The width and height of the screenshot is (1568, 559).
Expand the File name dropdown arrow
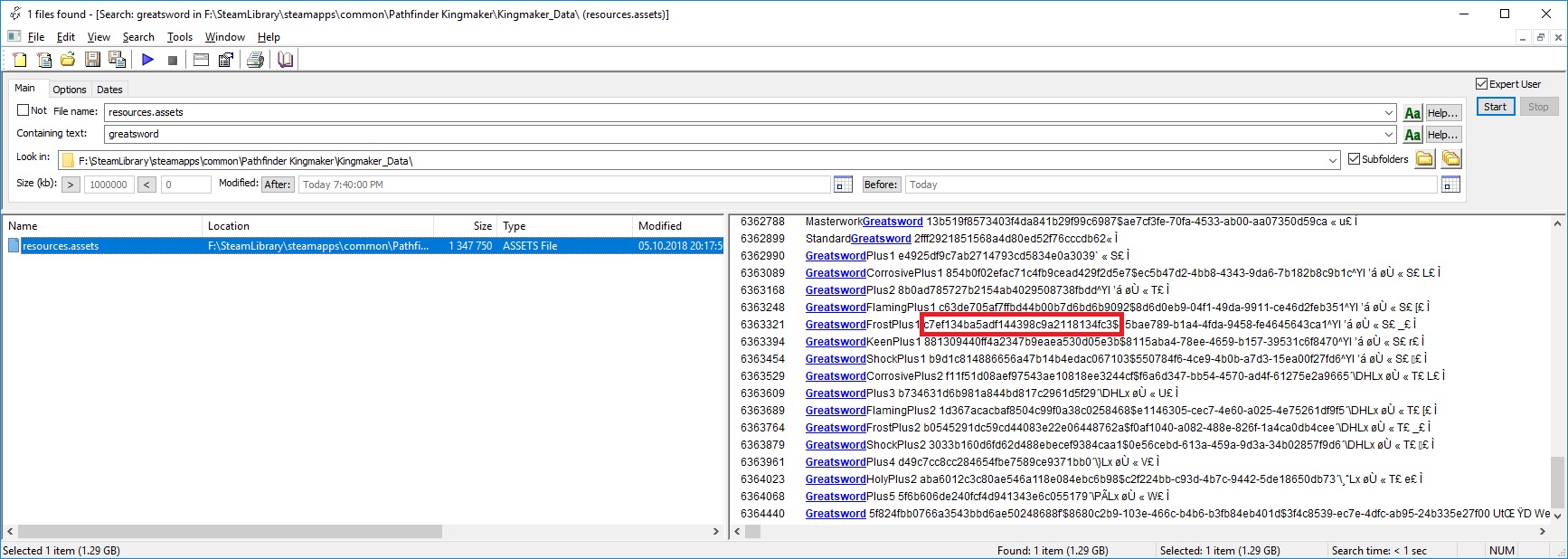pos(1389,113)
